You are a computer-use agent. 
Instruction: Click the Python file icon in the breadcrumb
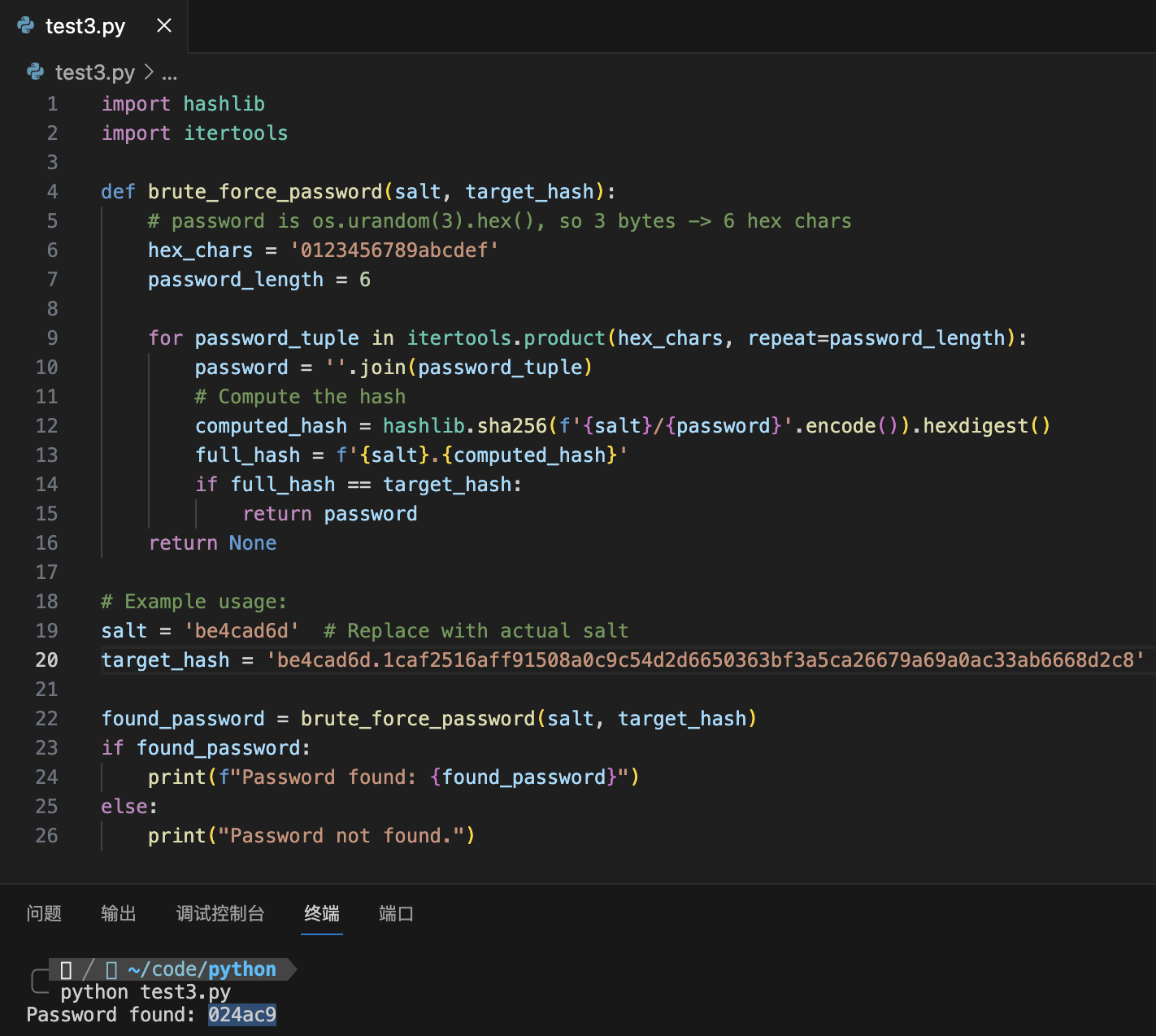(36, 72)
